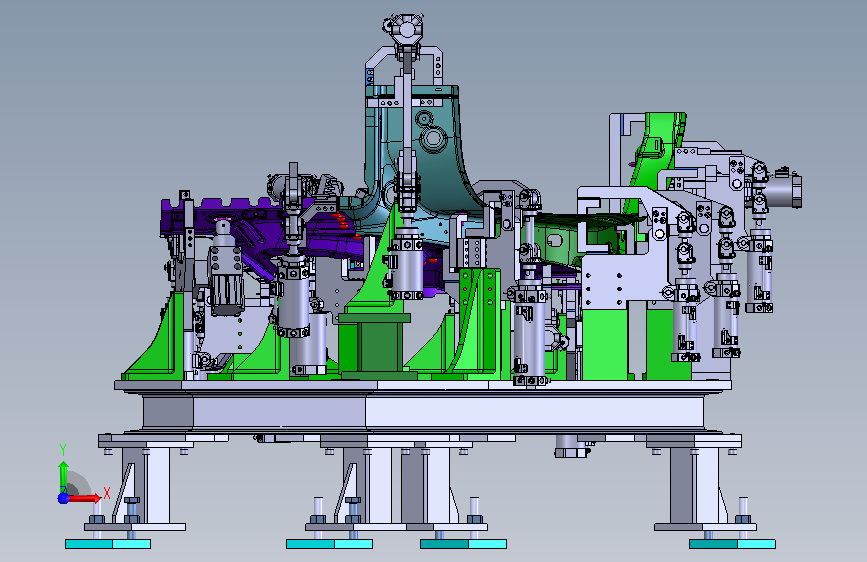Click the blue origin sphere of the coordinate triad
Screen dimensions: 867x562
point(63,498)
